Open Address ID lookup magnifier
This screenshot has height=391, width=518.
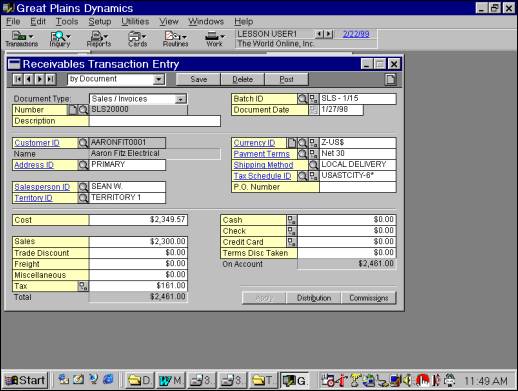tap(83, 165)
